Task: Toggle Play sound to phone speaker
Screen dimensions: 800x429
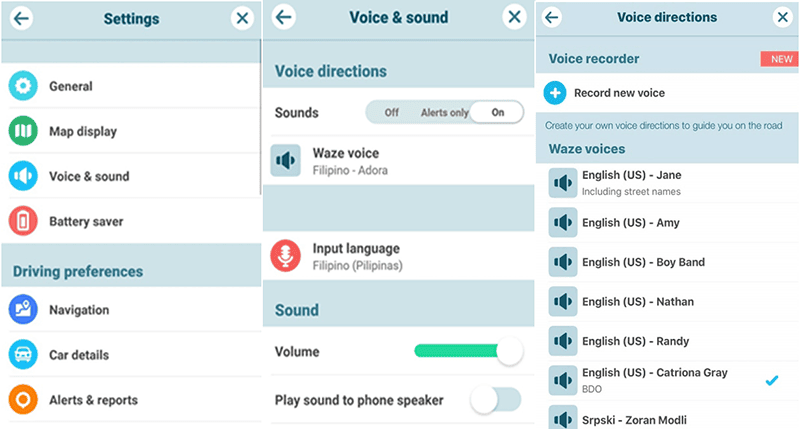Action: click(x=496, y=399)
